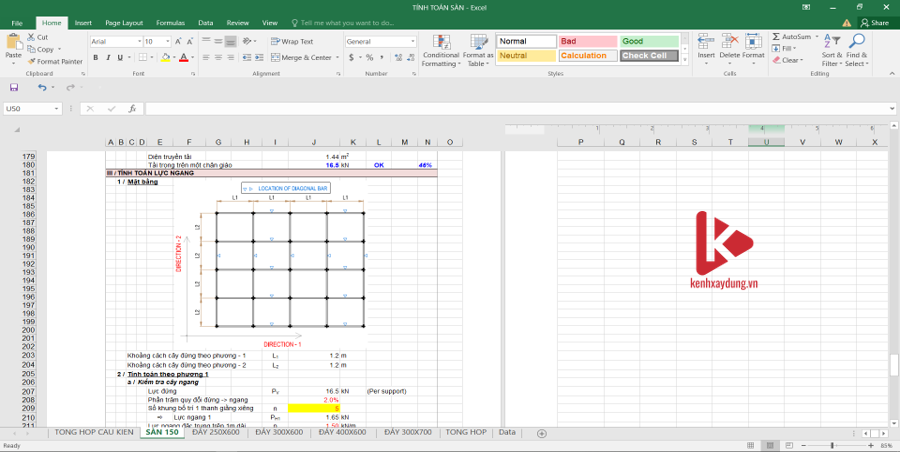This screenshot has height=452, width=900.
Task: Click the Delete cells icon
Action: pos(729,50)
